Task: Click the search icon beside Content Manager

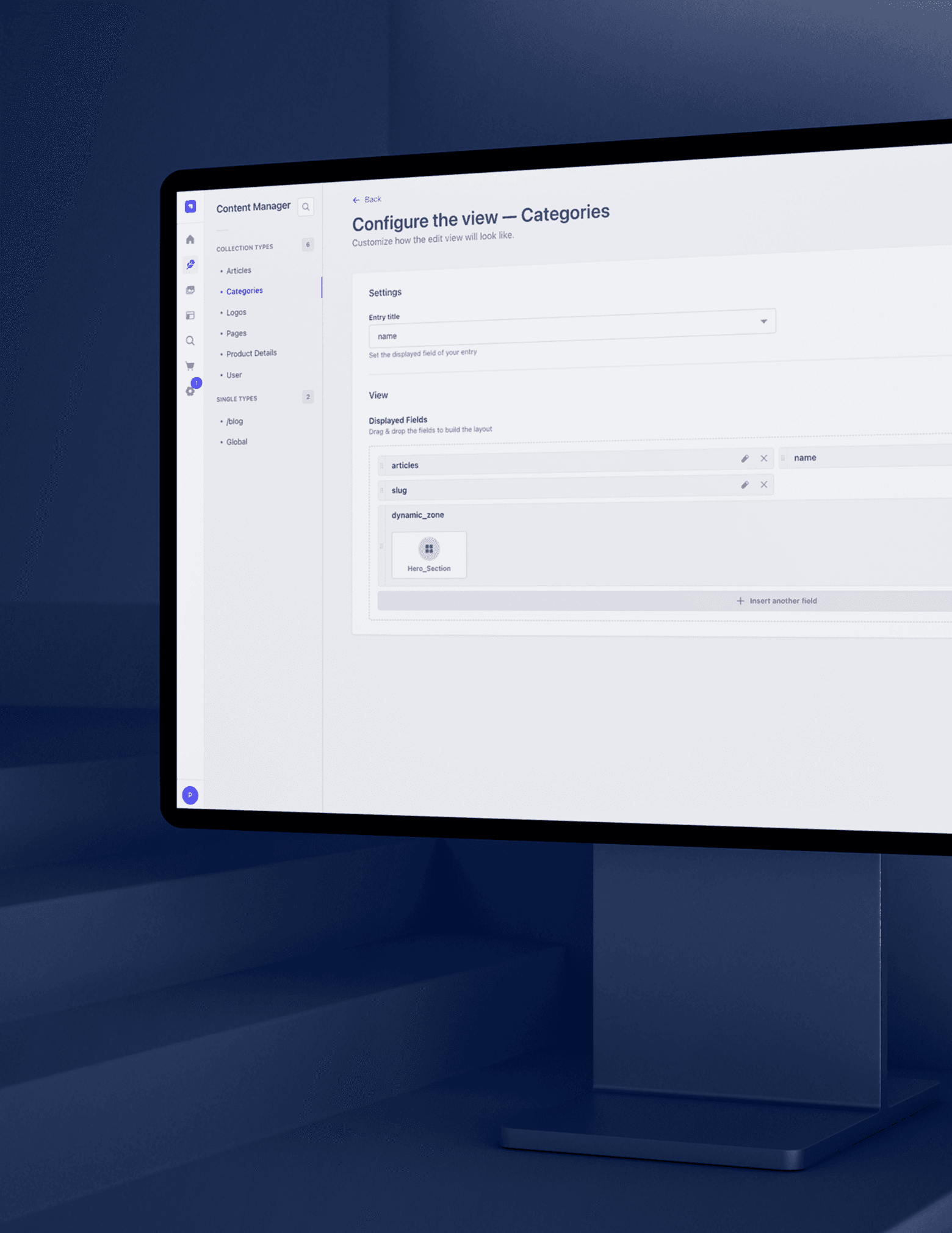Action: (306, 207)
